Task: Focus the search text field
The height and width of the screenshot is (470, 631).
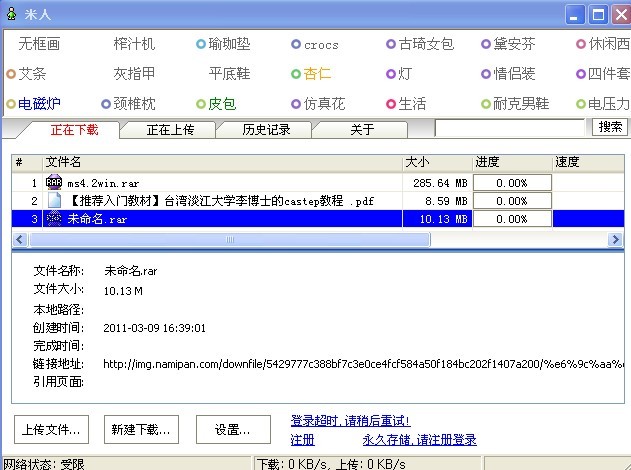Action: (509, 128)
